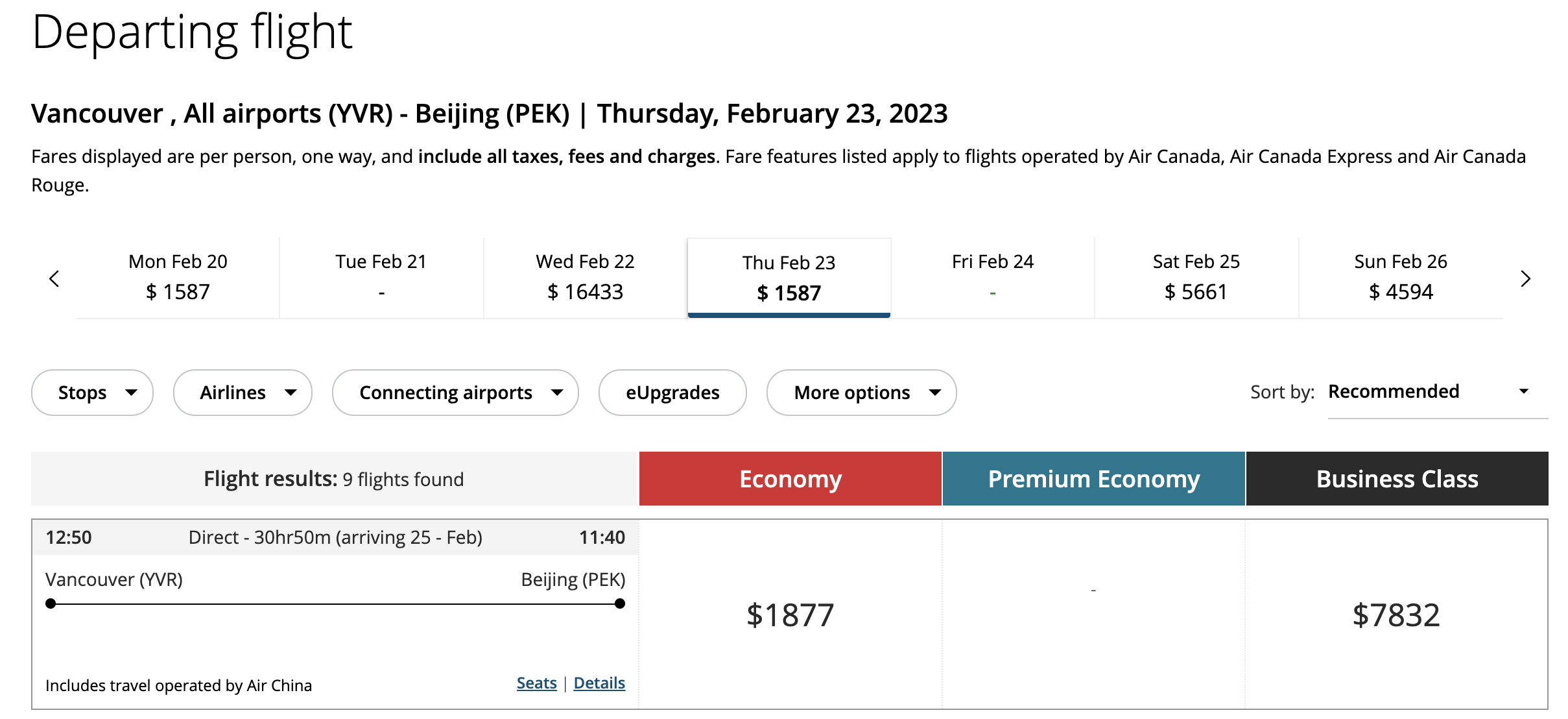Image resolution: width=1568 pixels, height=719 pixels.
Task: Open the Seats link
Action: coord(536,683)
